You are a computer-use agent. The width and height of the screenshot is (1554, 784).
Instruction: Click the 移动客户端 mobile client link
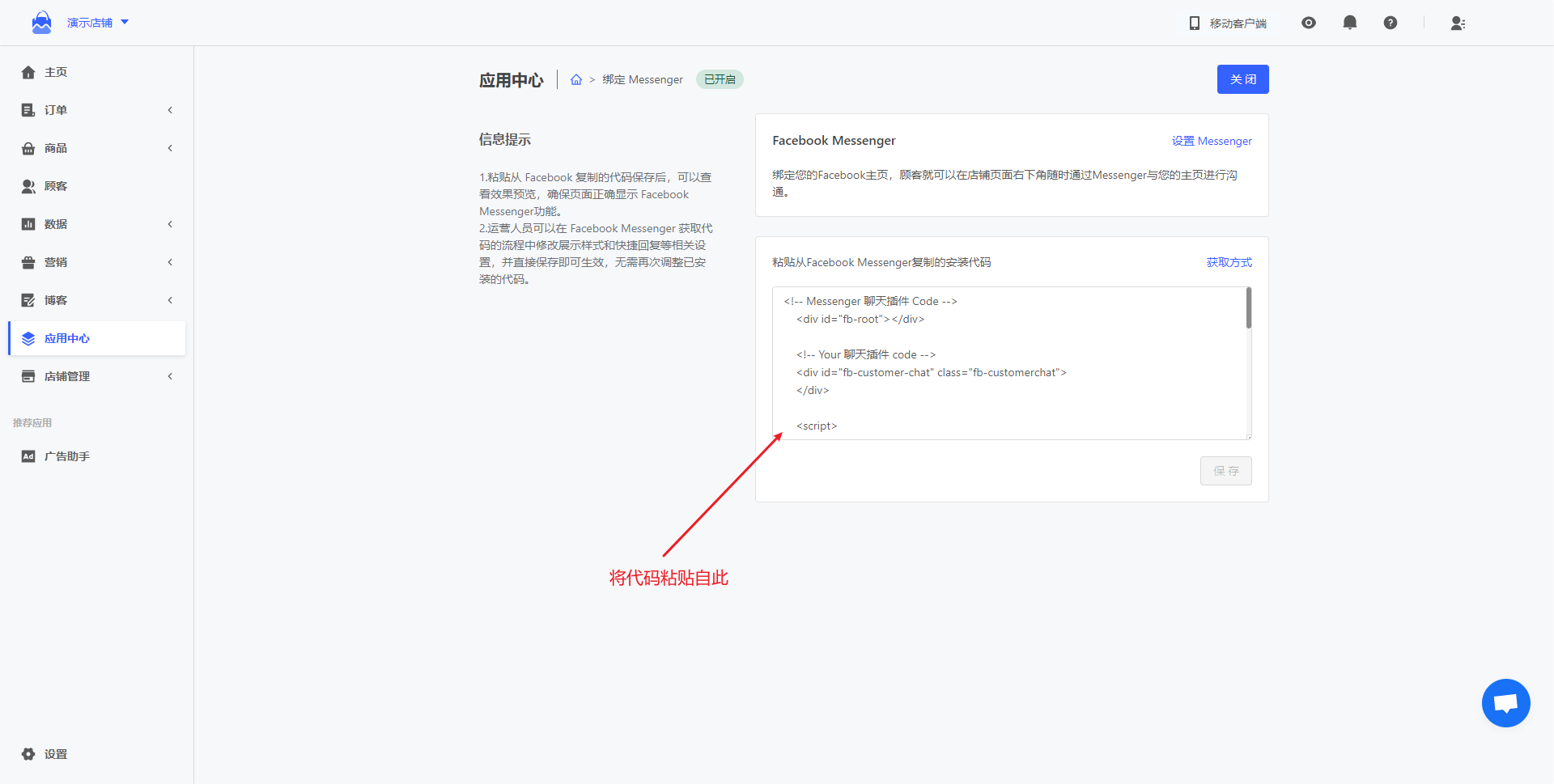(x=1238, y=23)
